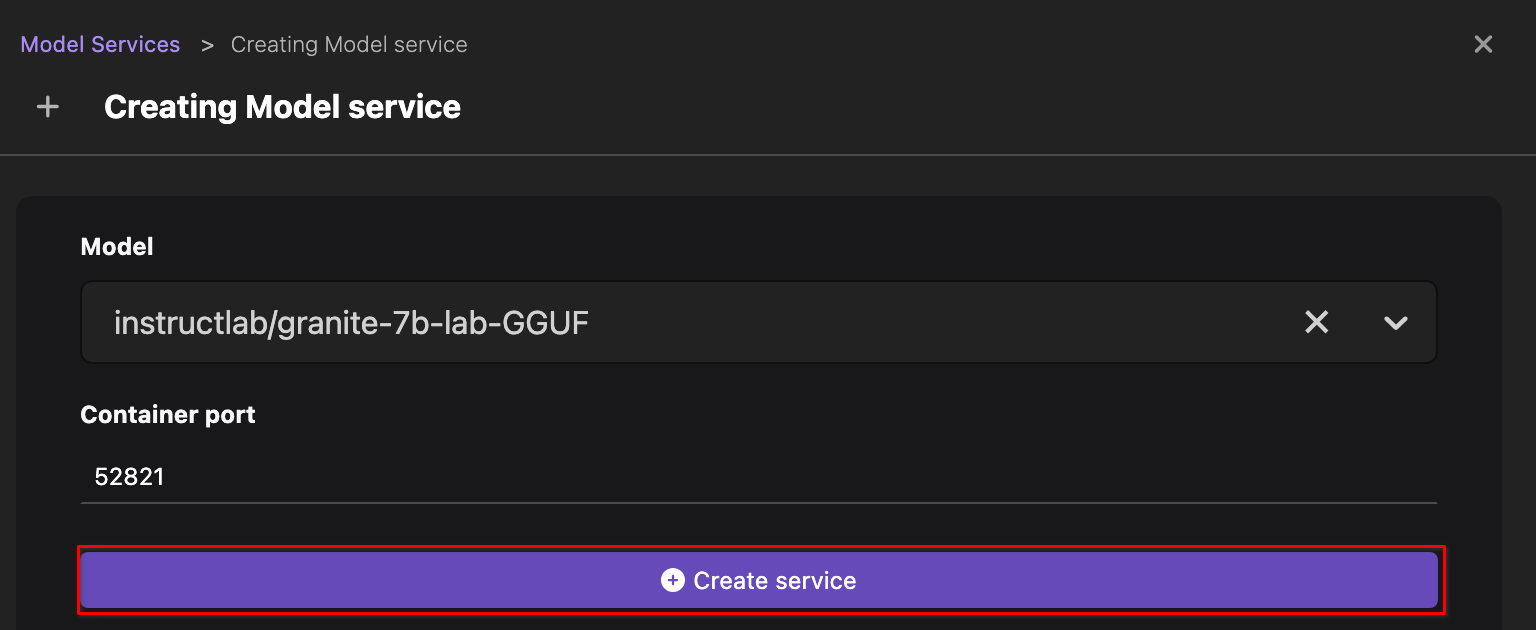Click the Model field label
The height and width of the screenshot is (630, 1536).
(117, 247)
